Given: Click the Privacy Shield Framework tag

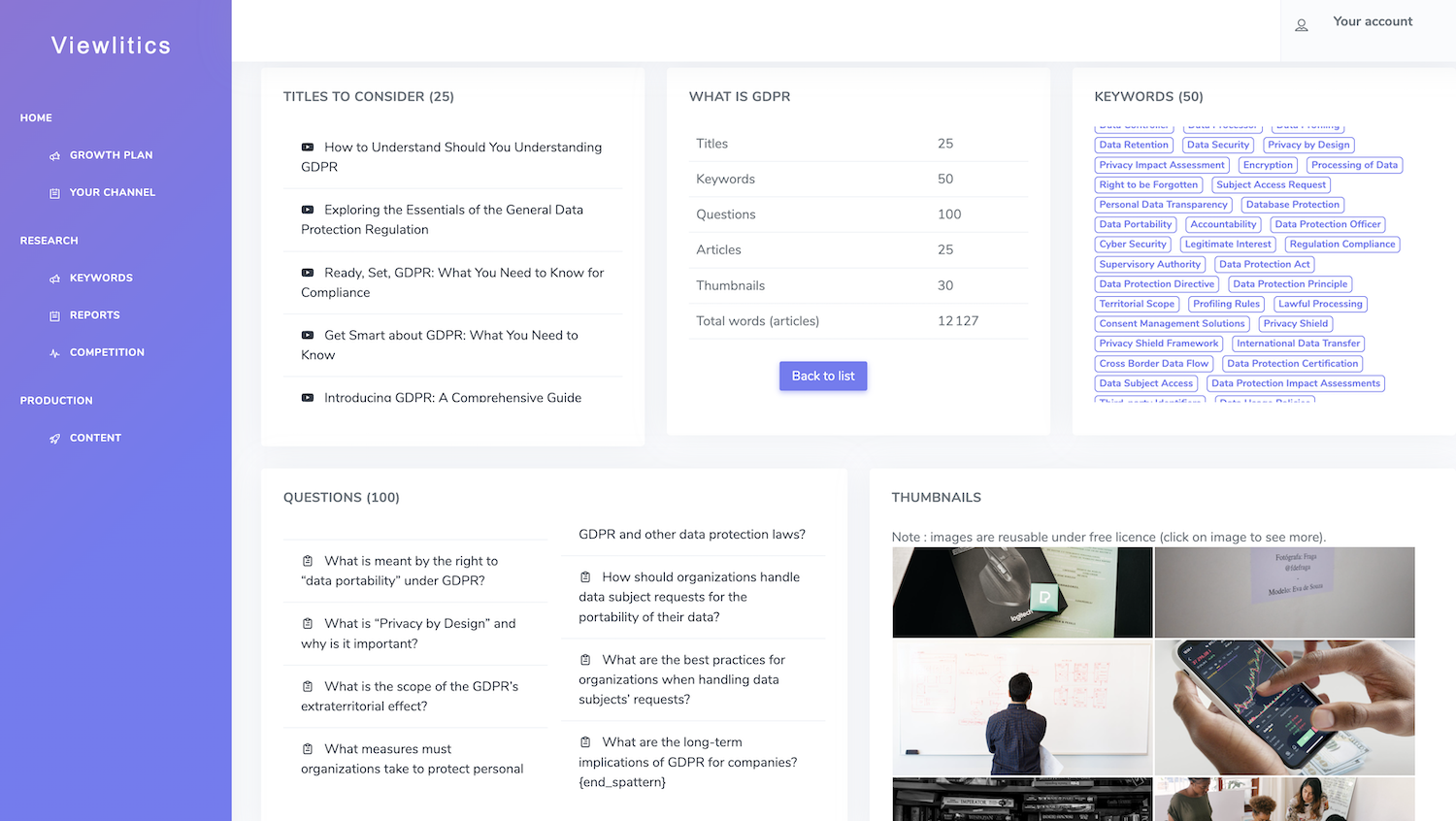Looking at the screenshot, I should [1159, 344].
